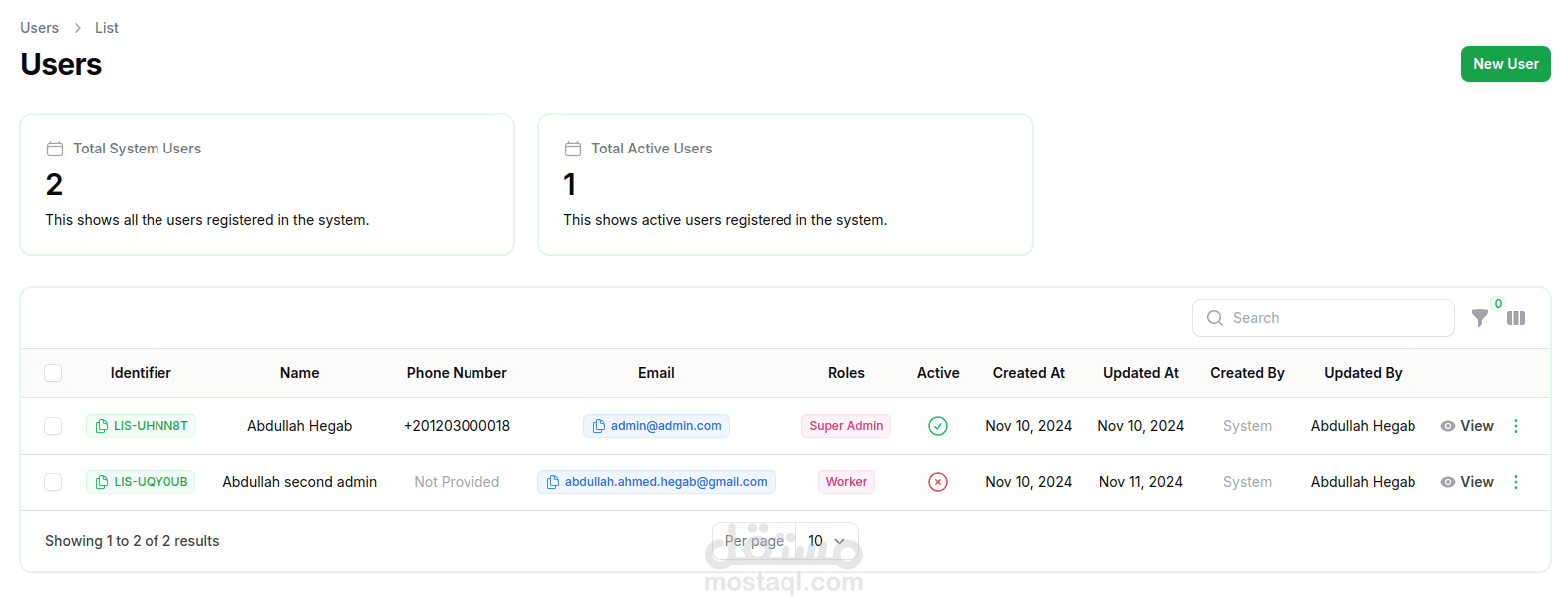Click the New User button

click(1505, 64)
